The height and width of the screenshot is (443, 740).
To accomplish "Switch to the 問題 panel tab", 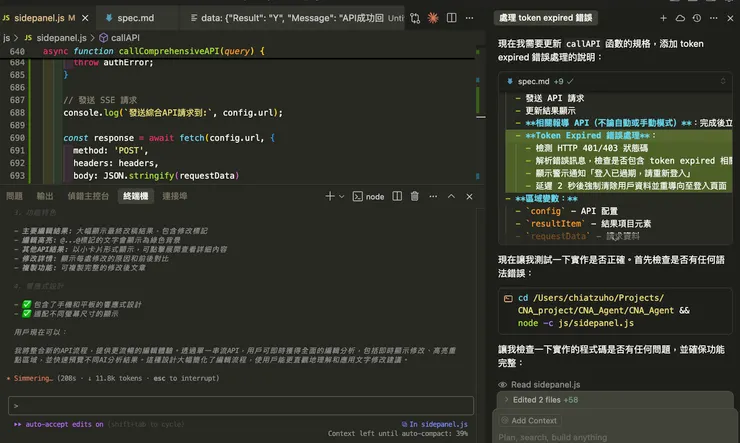I will 14,196.
